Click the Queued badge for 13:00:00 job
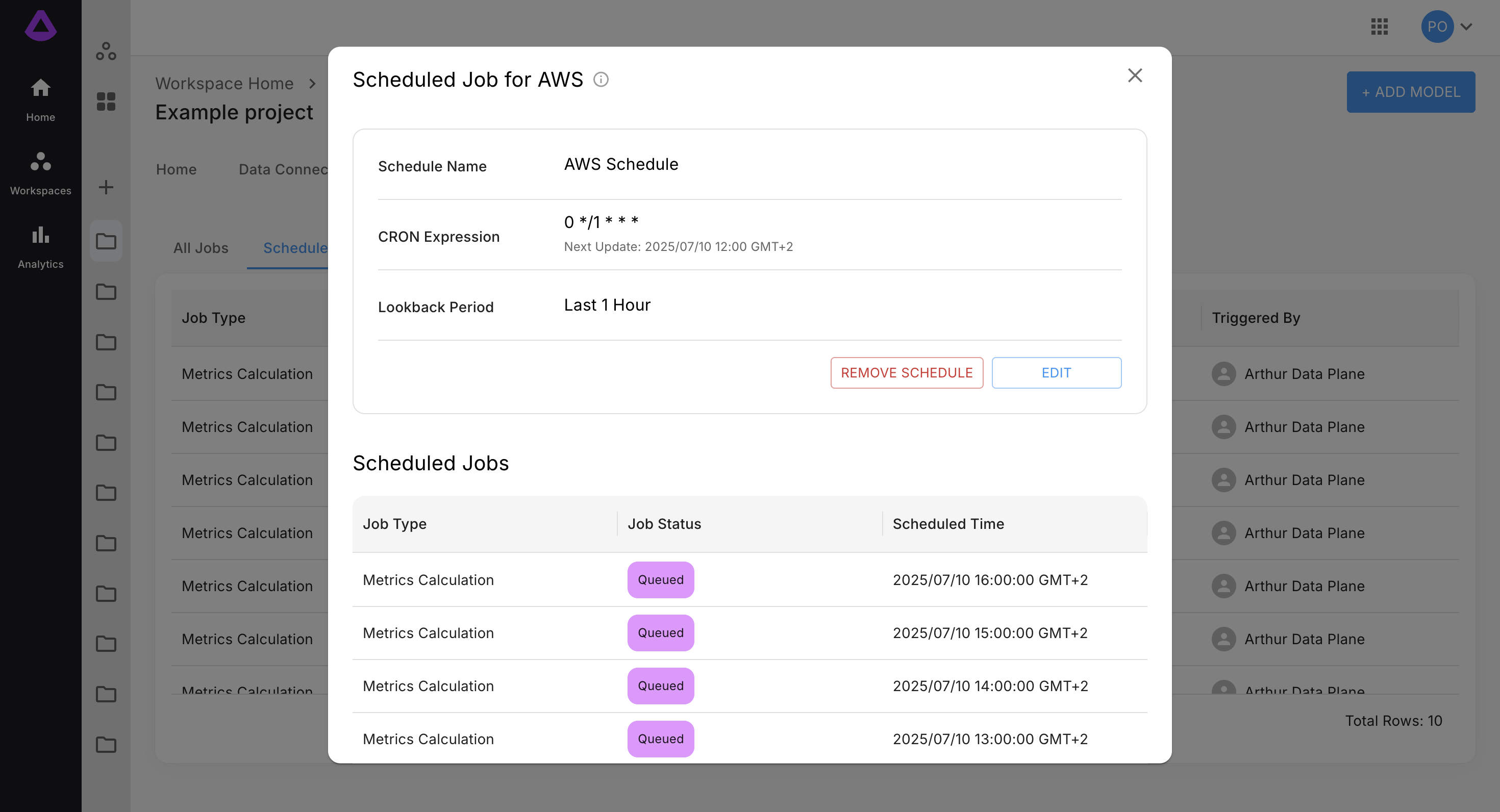Image resolution: width=1500 pixels, height=812 pixels. pos(660,738)
